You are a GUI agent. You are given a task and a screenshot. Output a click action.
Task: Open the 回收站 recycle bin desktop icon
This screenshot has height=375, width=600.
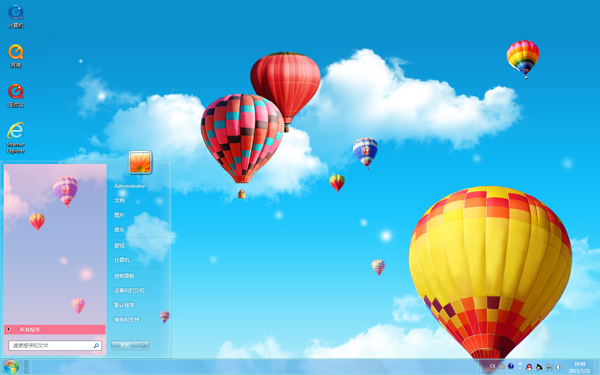tap(16, 96)
